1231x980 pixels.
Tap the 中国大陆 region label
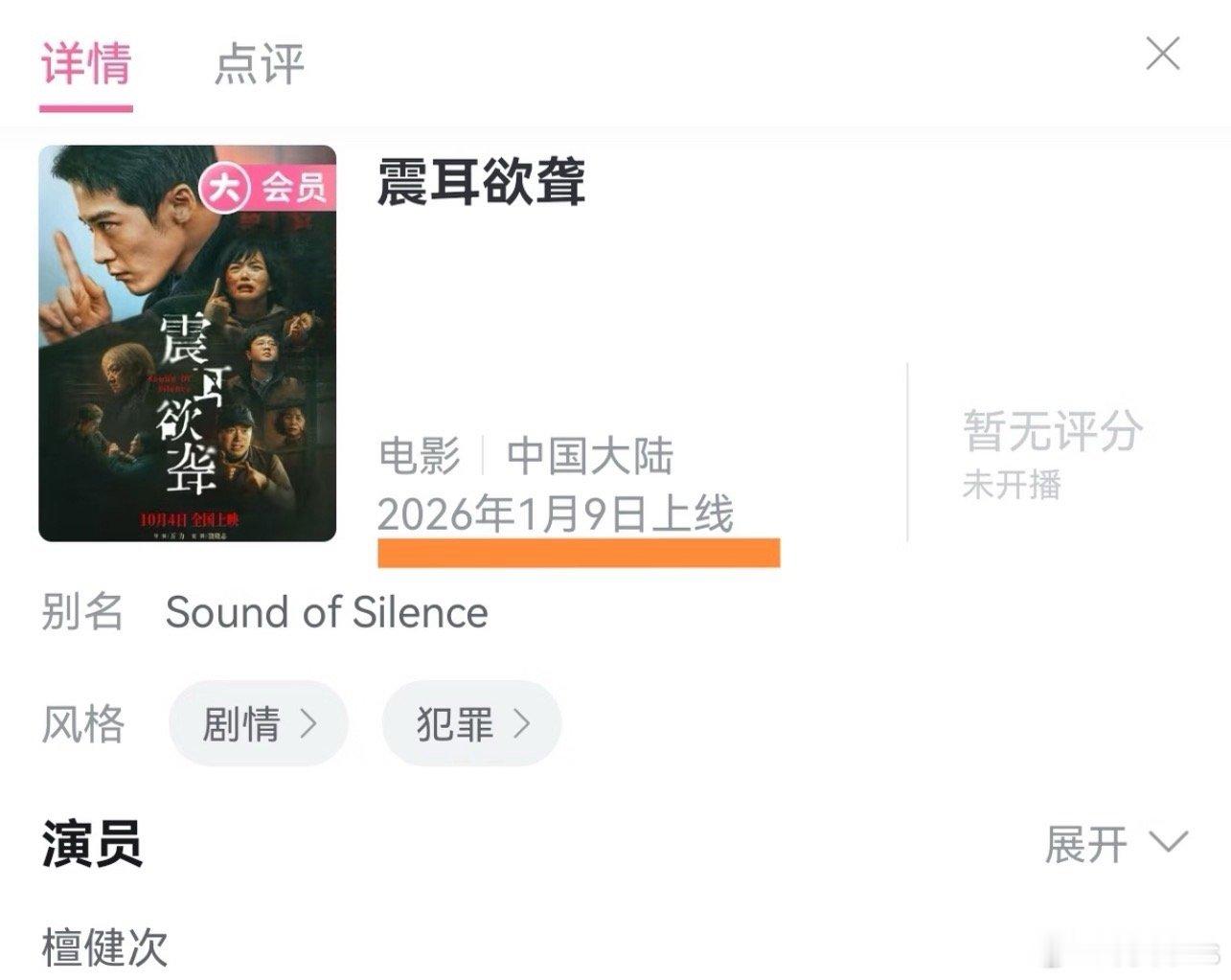click(x=590, y=456)
